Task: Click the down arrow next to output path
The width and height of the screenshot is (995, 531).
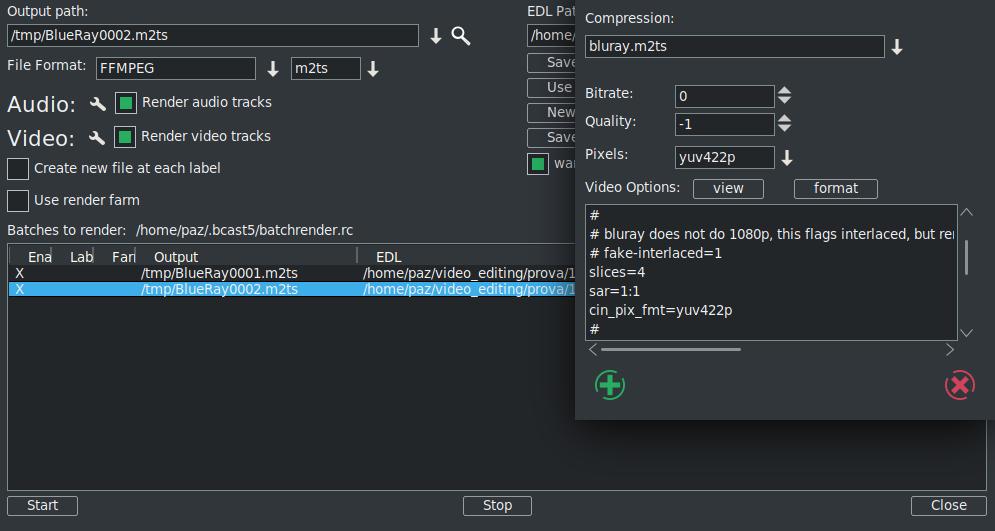Action: click(x=436, y=36)
